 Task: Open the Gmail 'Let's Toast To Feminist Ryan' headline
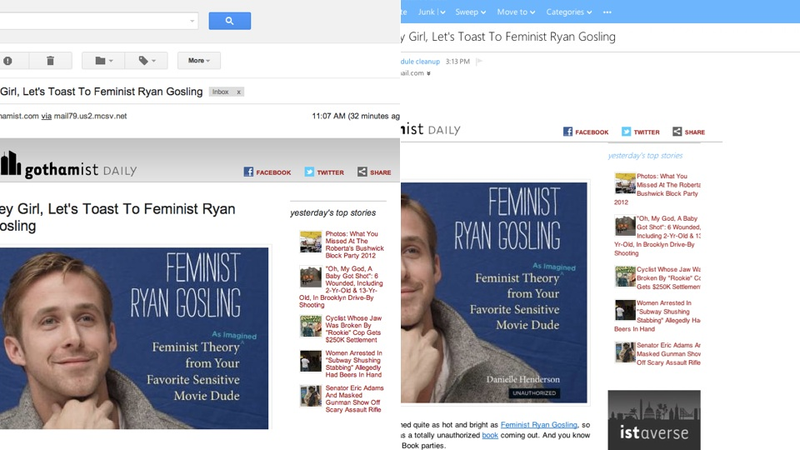(117, 217)
